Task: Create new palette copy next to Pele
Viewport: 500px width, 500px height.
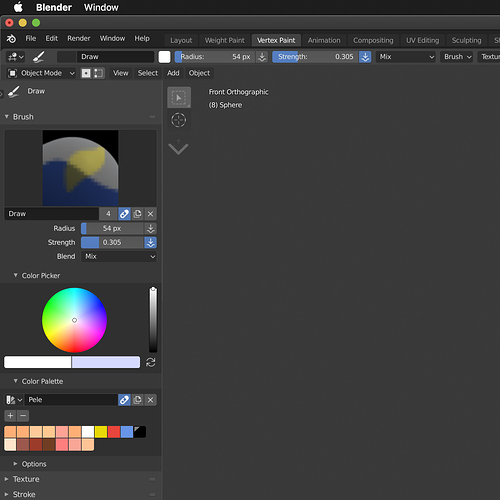Action: click(x=137, y=400)
